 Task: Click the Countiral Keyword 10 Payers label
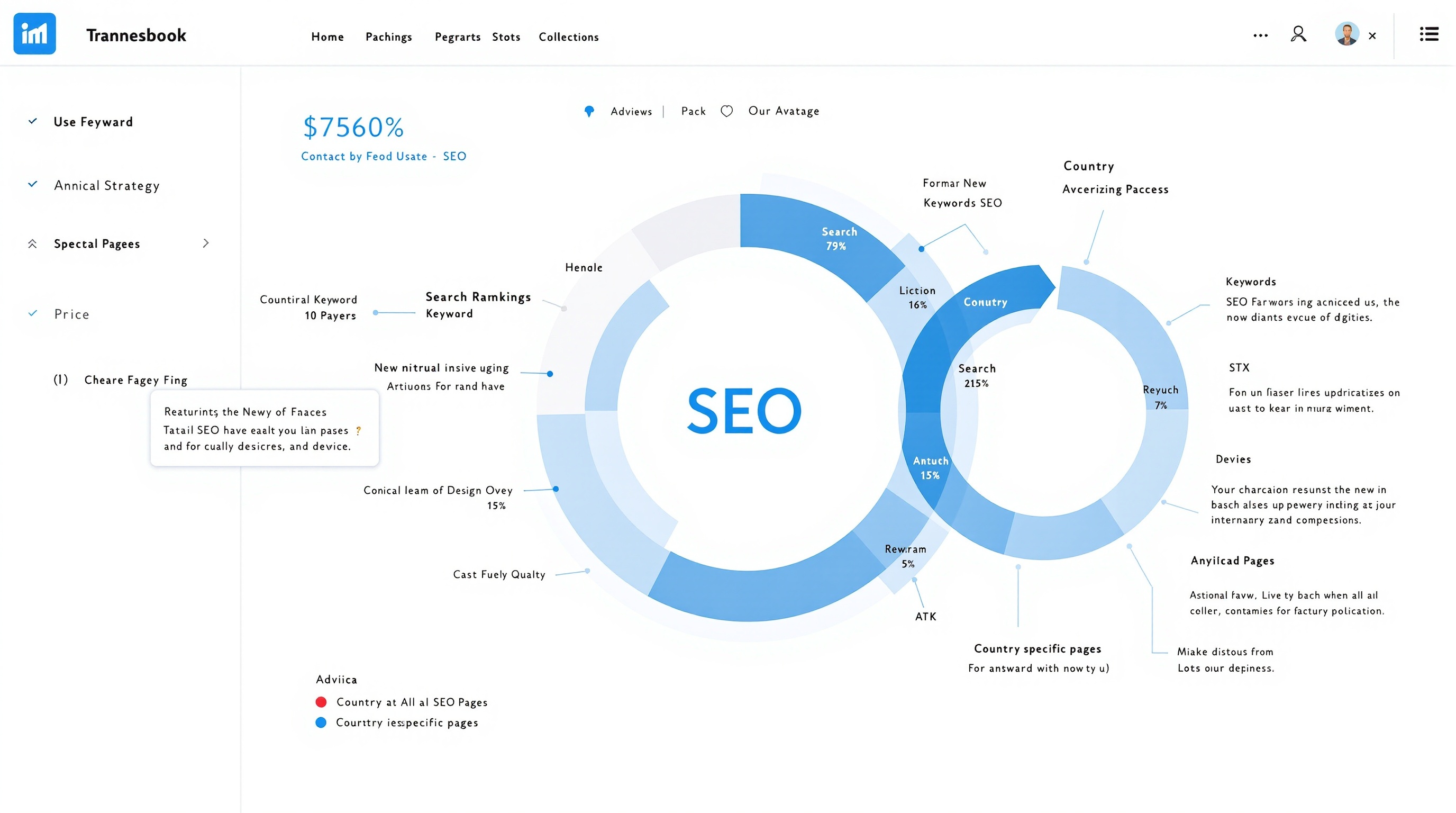[308, 307]
